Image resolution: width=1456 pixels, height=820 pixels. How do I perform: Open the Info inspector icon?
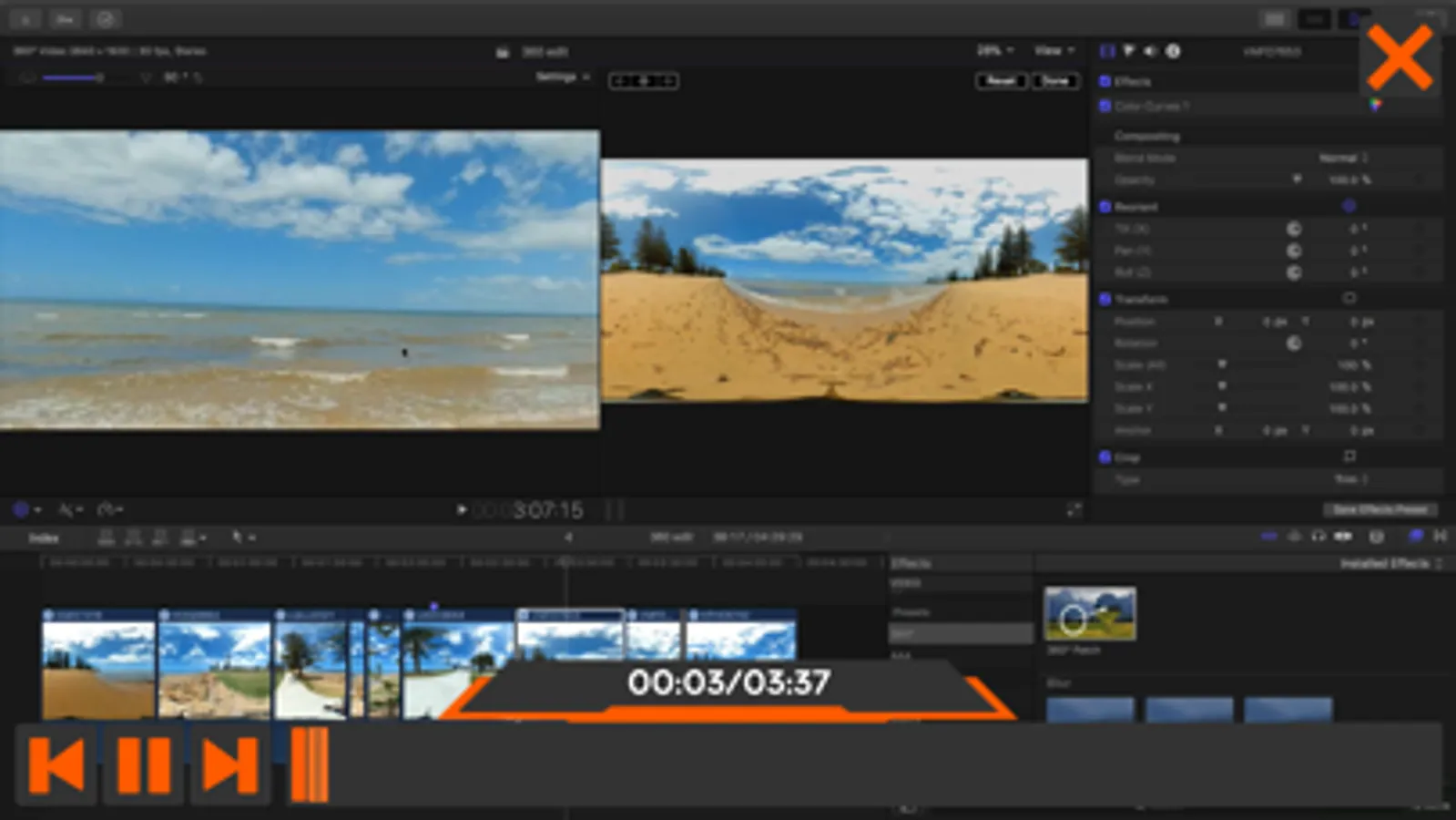tap(1174, 51)
